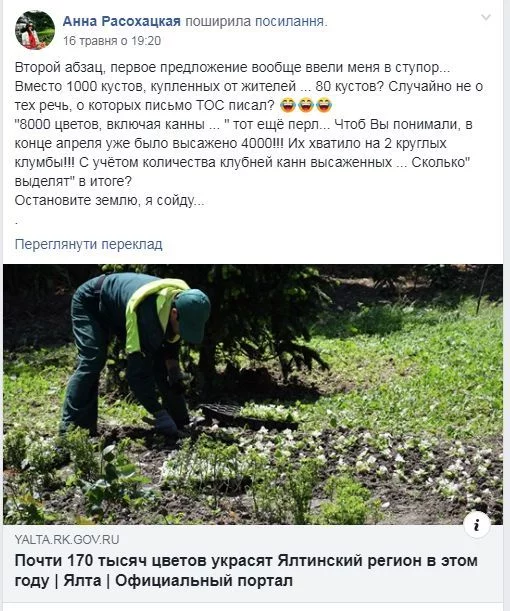Viewport: 510px width, 611px height.
Task: Open Анна Расохацкая's profile picture
Action: [35, 30]
